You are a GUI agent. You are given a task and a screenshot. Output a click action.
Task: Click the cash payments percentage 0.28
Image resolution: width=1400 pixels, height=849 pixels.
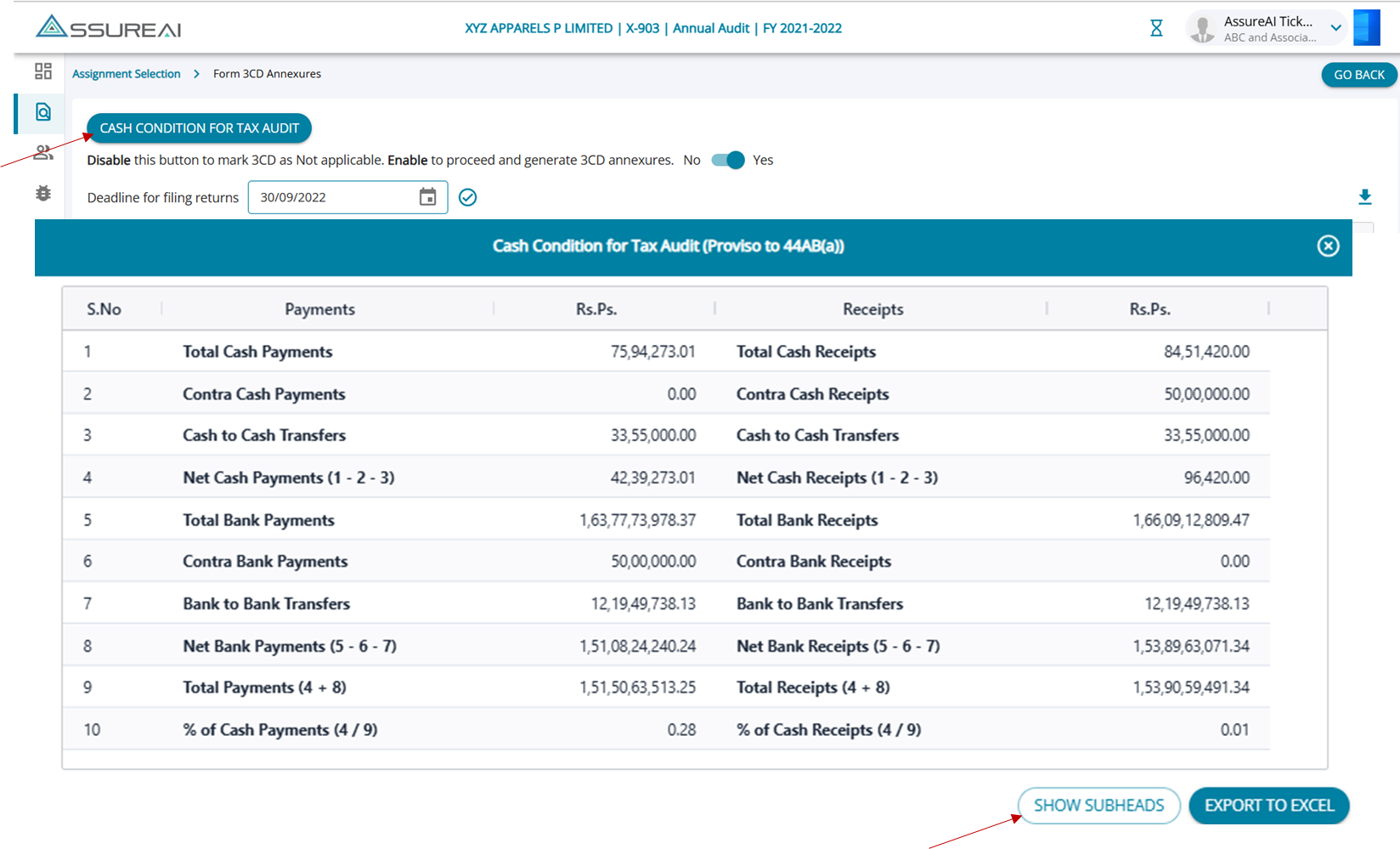(681, 730)
